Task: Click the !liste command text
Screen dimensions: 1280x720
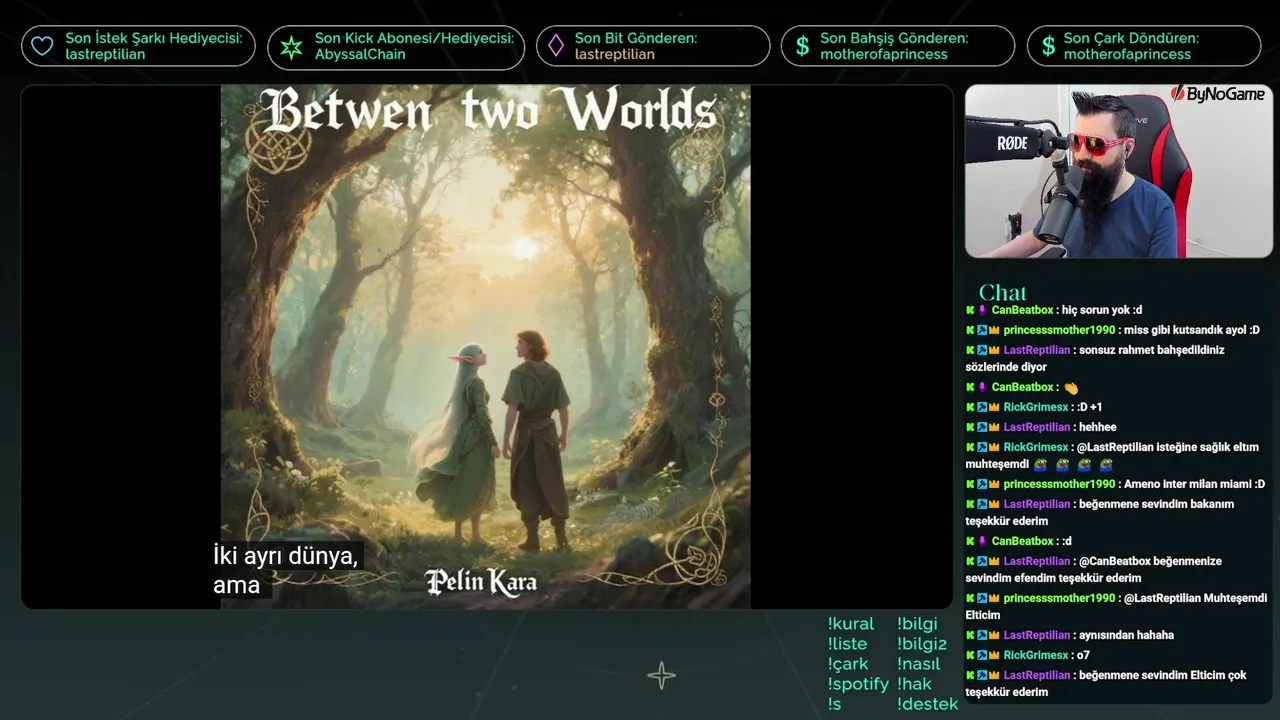Action: coord(847,644)
